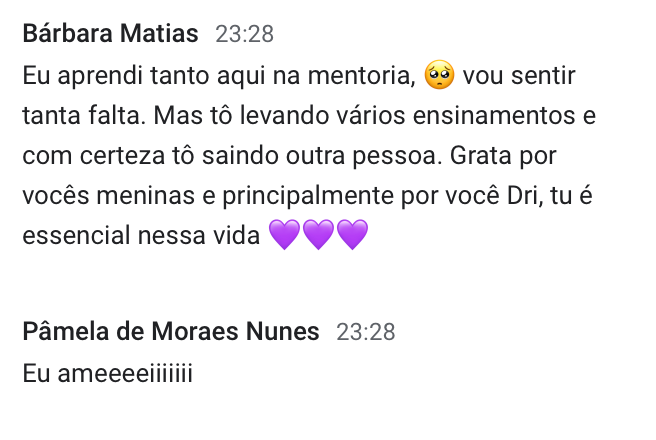
Task: Click the 23:28 timestamp beside Bárbara Matias
Action: (x=244, y=35)
